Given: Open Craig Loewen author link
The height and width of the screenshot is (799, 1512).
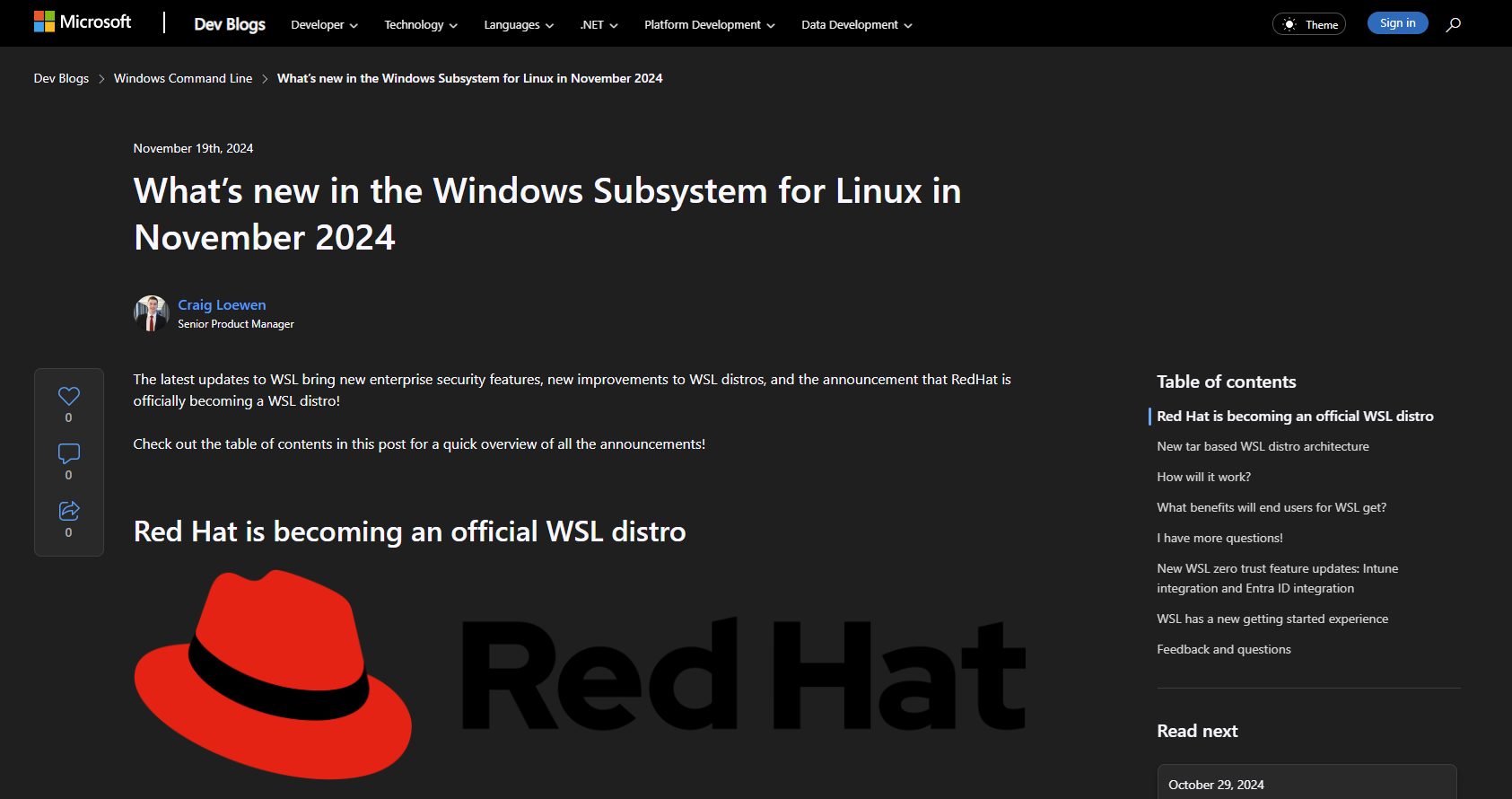Looking at the screenshot, I should coord(222,305).
